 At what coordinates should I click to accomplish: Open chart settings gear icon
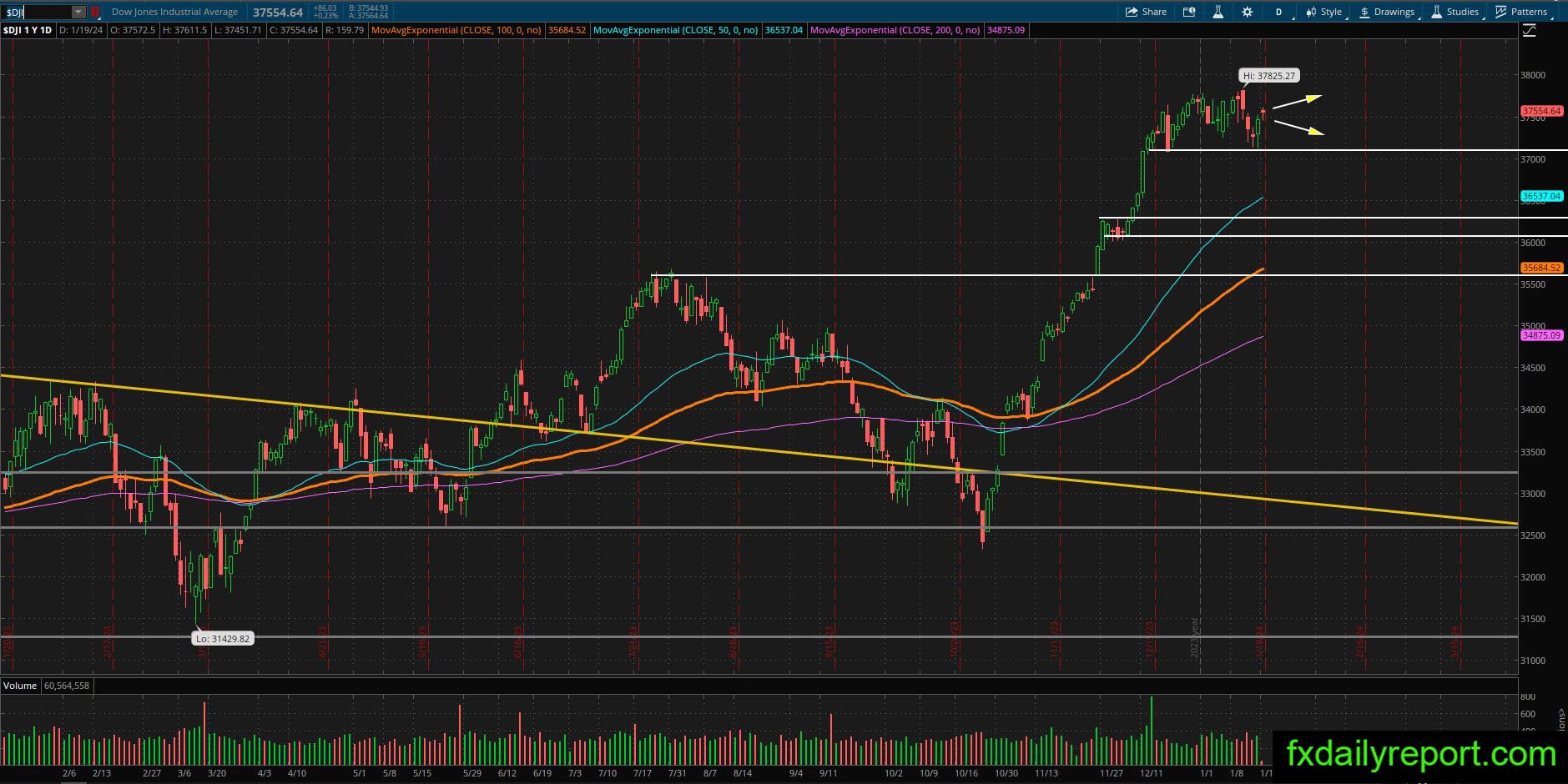point(1247,12)
